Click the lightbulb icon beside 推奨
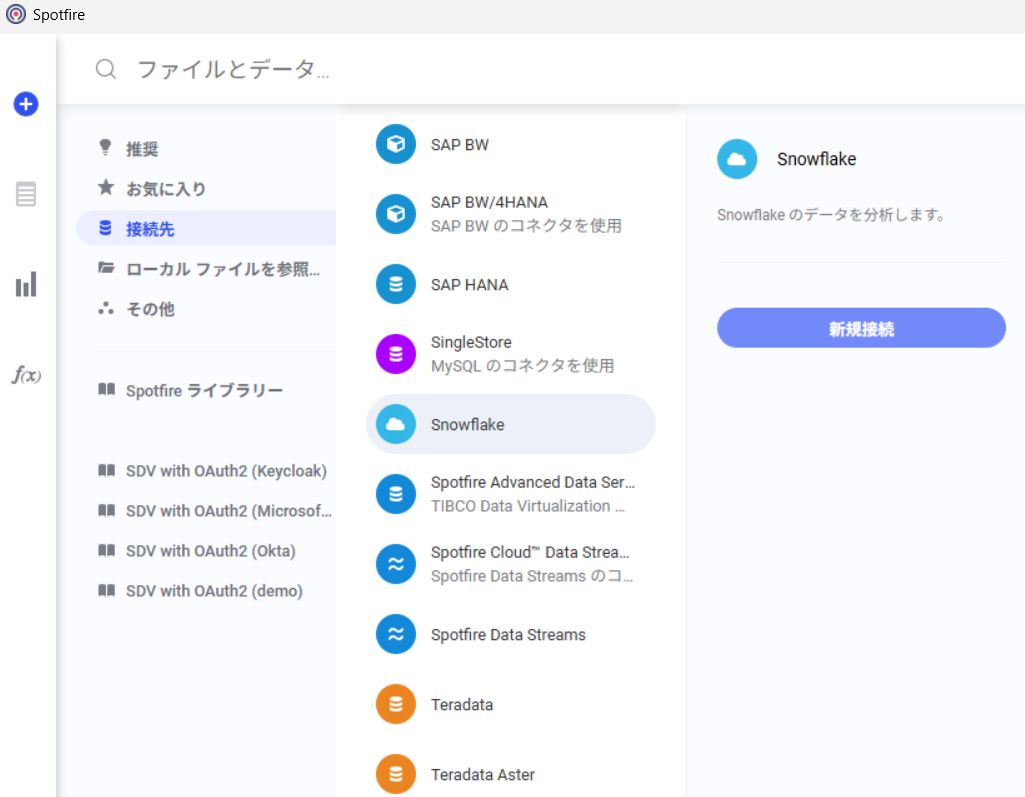Image resolution: width=1025 pixels, height=797 pixels. tap(105, 148)
